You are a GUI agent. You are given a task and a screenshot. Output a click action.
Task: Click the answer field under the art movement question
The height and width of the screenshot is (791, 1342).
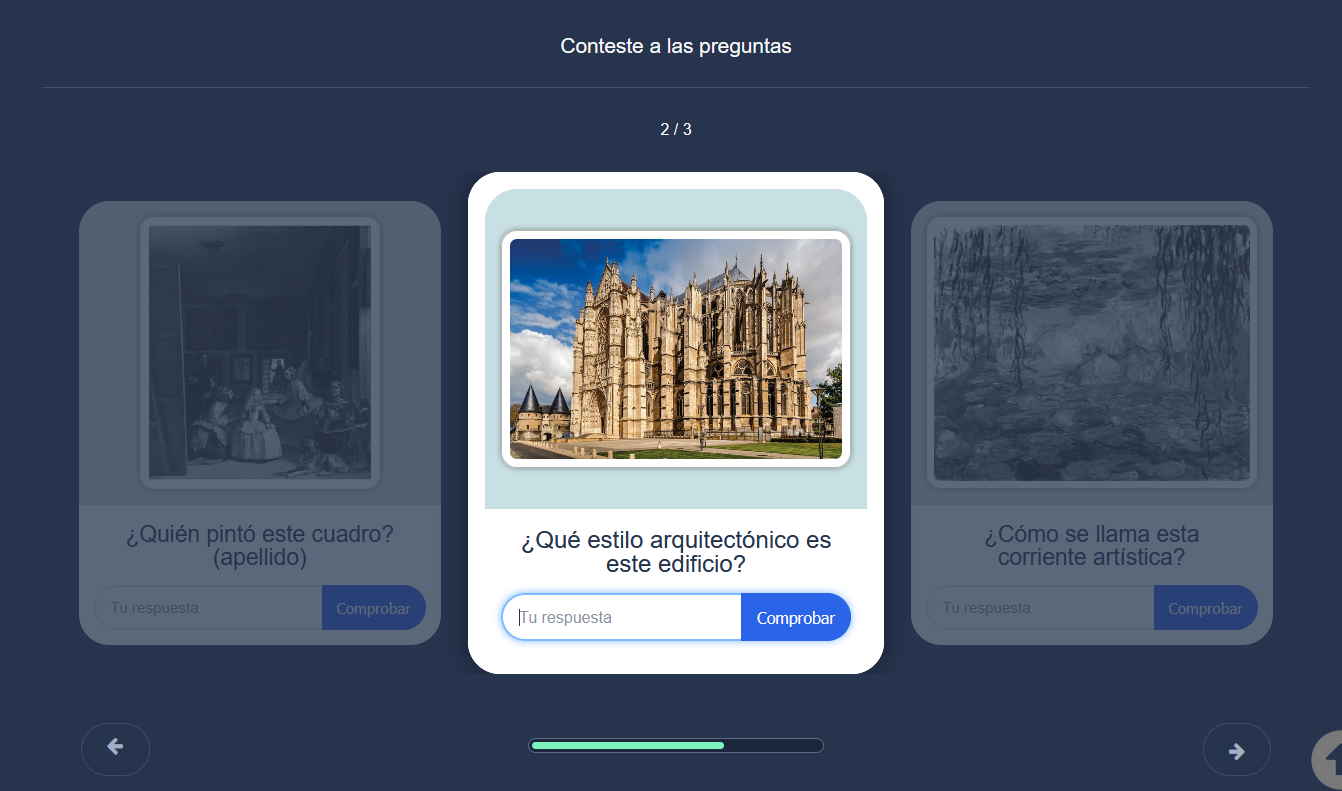click(x=1040, y=608)
